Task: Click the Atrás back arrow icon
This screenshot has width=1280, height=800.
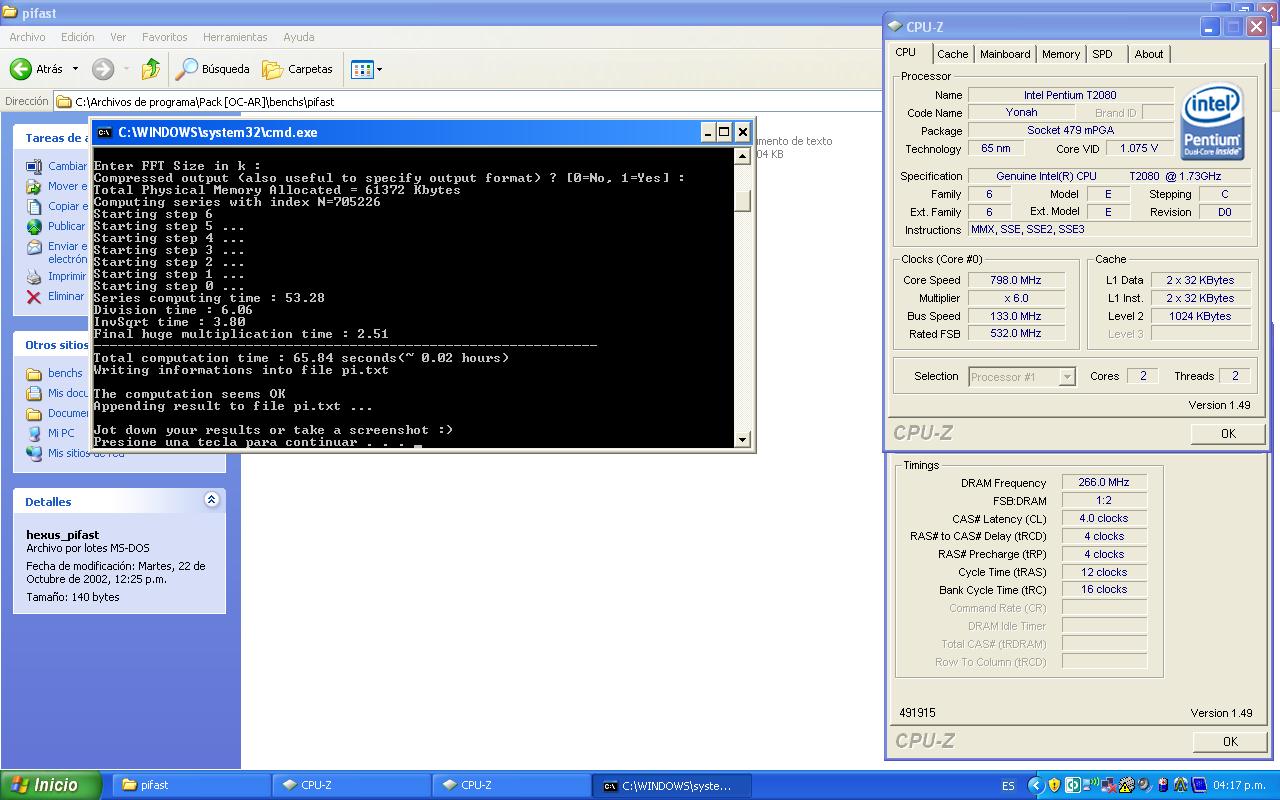Action: click(x=21, y=69)
